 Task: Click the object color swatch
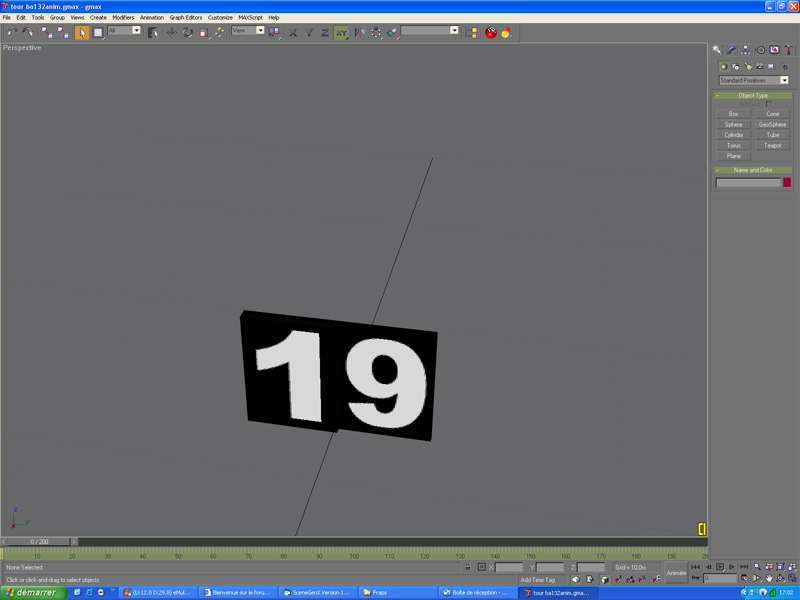(787, 183)
